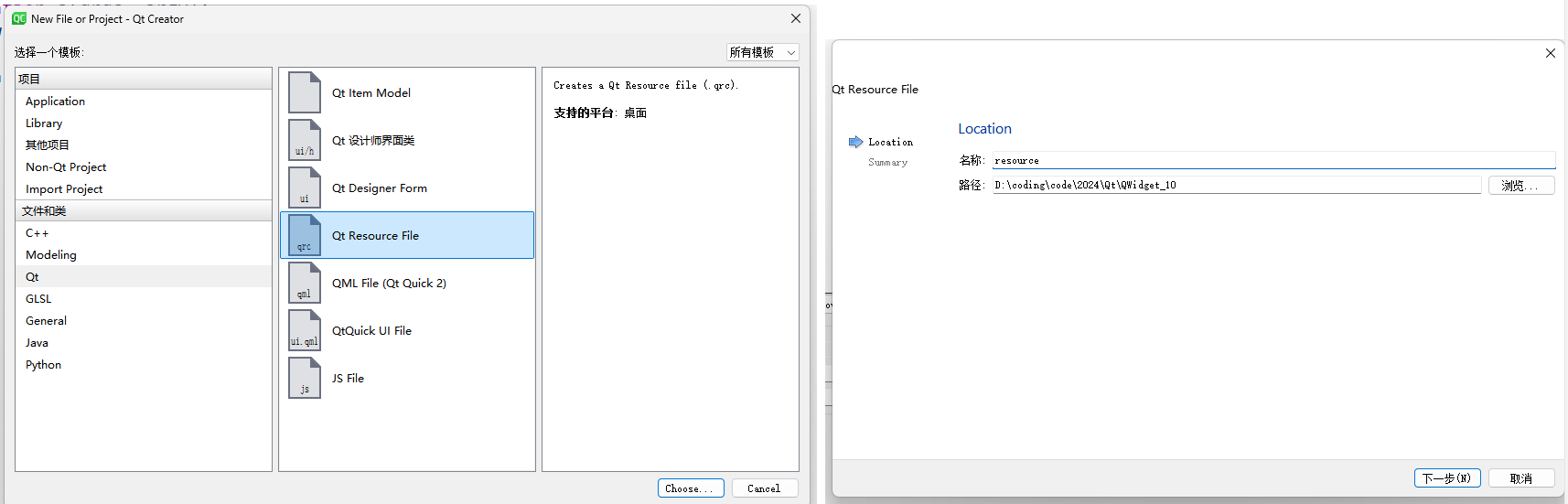Select Qt file category
The image size is (1568, 504).
click(x=144, y=277)
